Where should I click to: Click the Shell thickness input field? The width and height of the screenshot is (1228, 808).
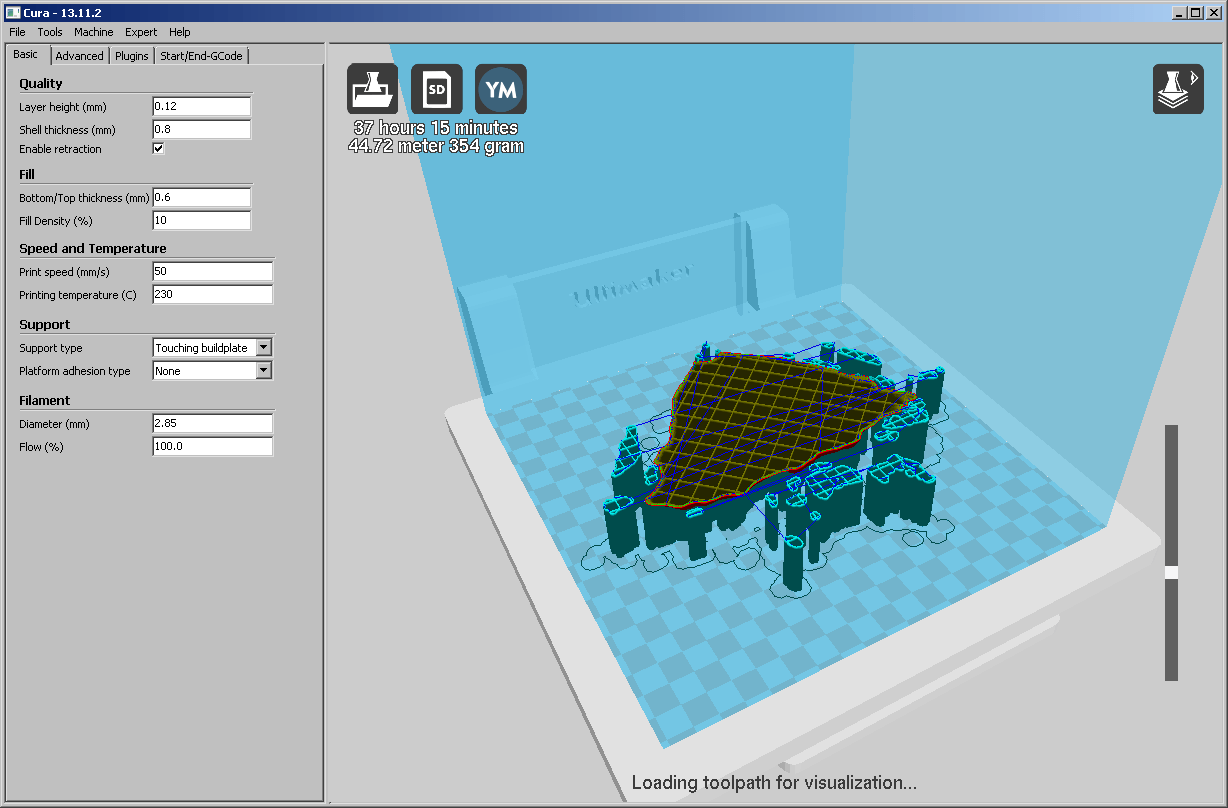click(201, 129)
